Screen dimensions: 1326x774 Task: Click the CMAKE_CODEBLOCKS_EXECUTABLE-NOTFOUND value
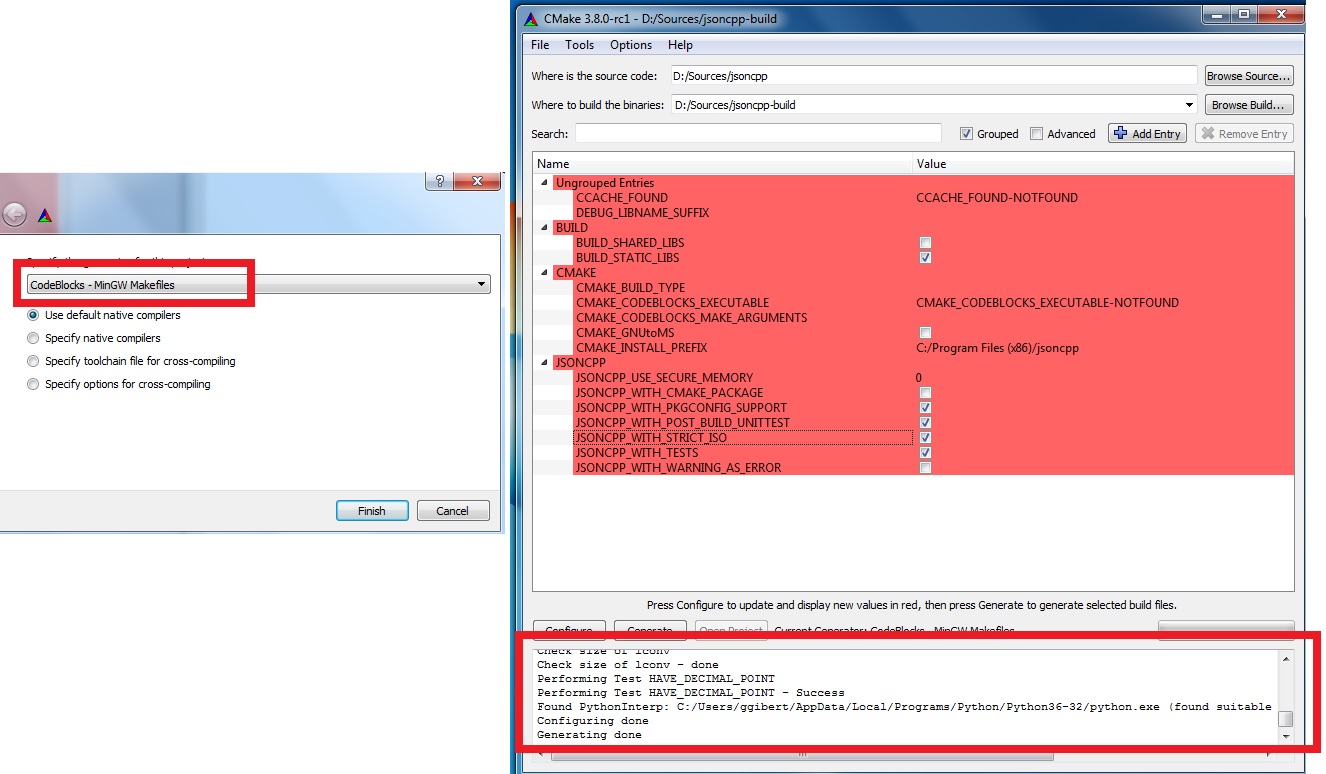(1047, 303)
